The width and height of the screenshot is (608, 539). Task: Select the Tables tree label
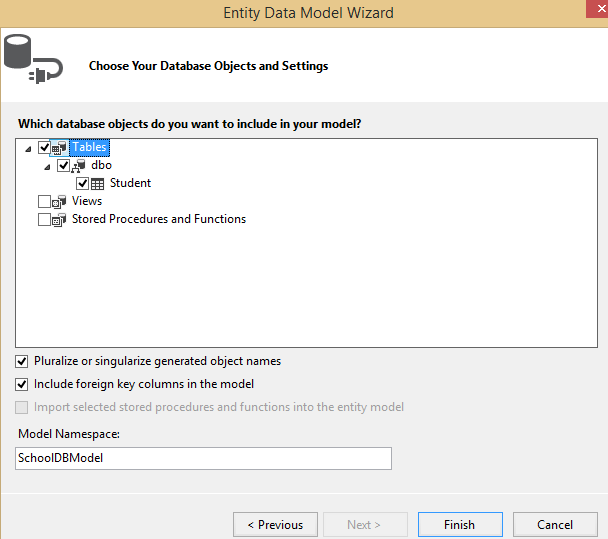tap(89, 147)
